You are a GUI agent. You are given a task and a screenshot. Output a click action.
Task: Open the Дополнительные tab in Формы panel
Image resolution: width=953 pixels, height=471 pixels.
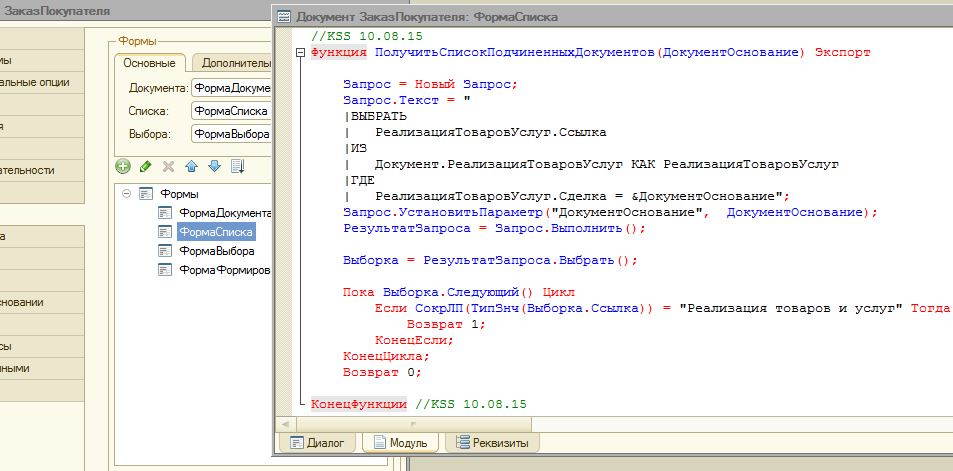pos(233,63)
